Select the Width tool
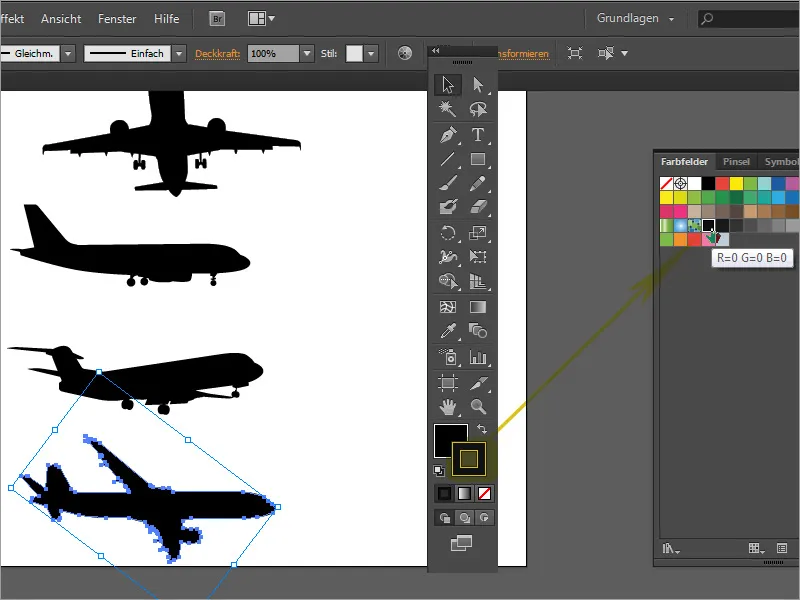800x600 pixels. point(448,257)
